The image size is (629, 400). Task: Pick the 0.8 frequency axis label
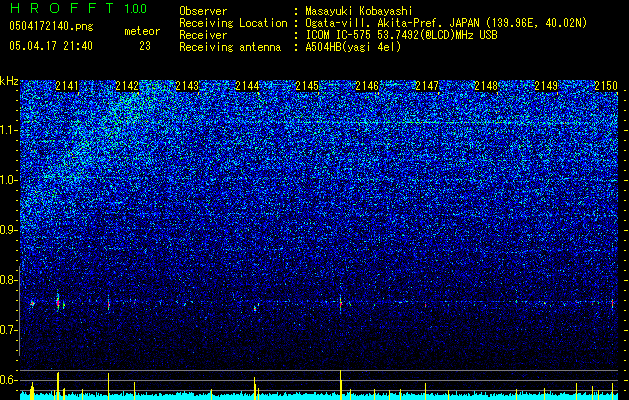pos(9,280)
